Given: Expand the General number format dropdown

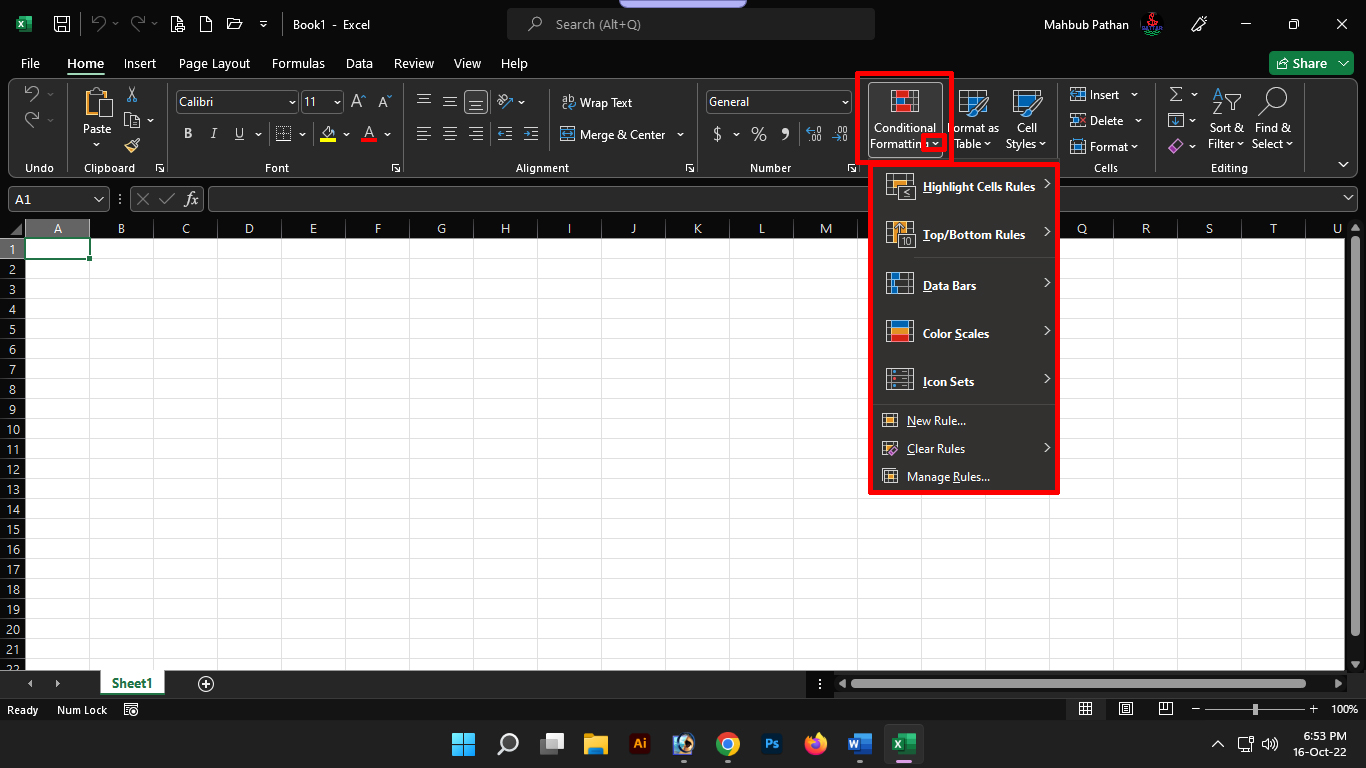Looking at the screenshot, I should pos(845,102).
